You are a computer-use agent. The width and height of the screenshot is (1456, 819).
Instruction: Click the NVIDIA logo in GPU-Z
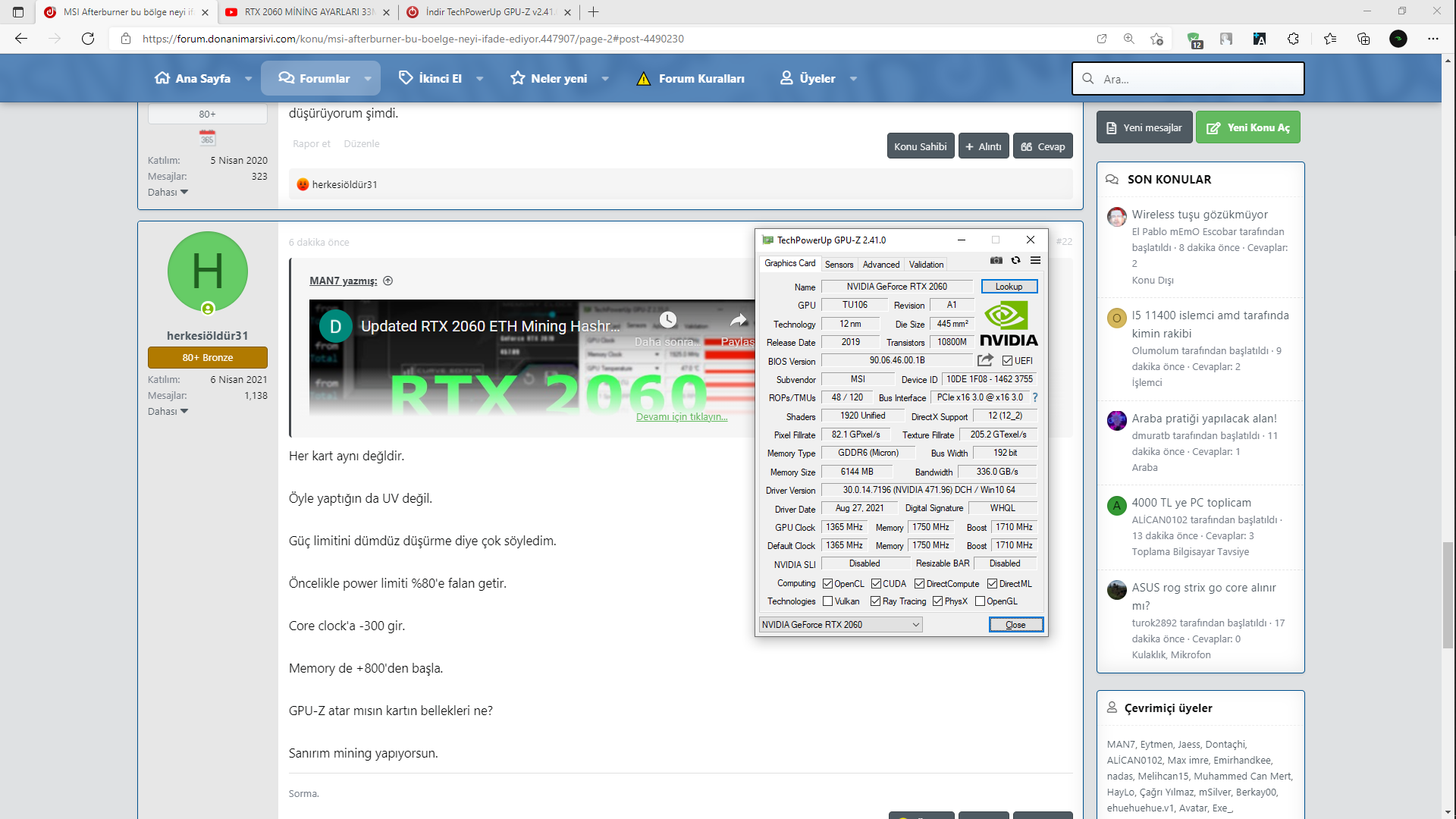point(1009,324)
